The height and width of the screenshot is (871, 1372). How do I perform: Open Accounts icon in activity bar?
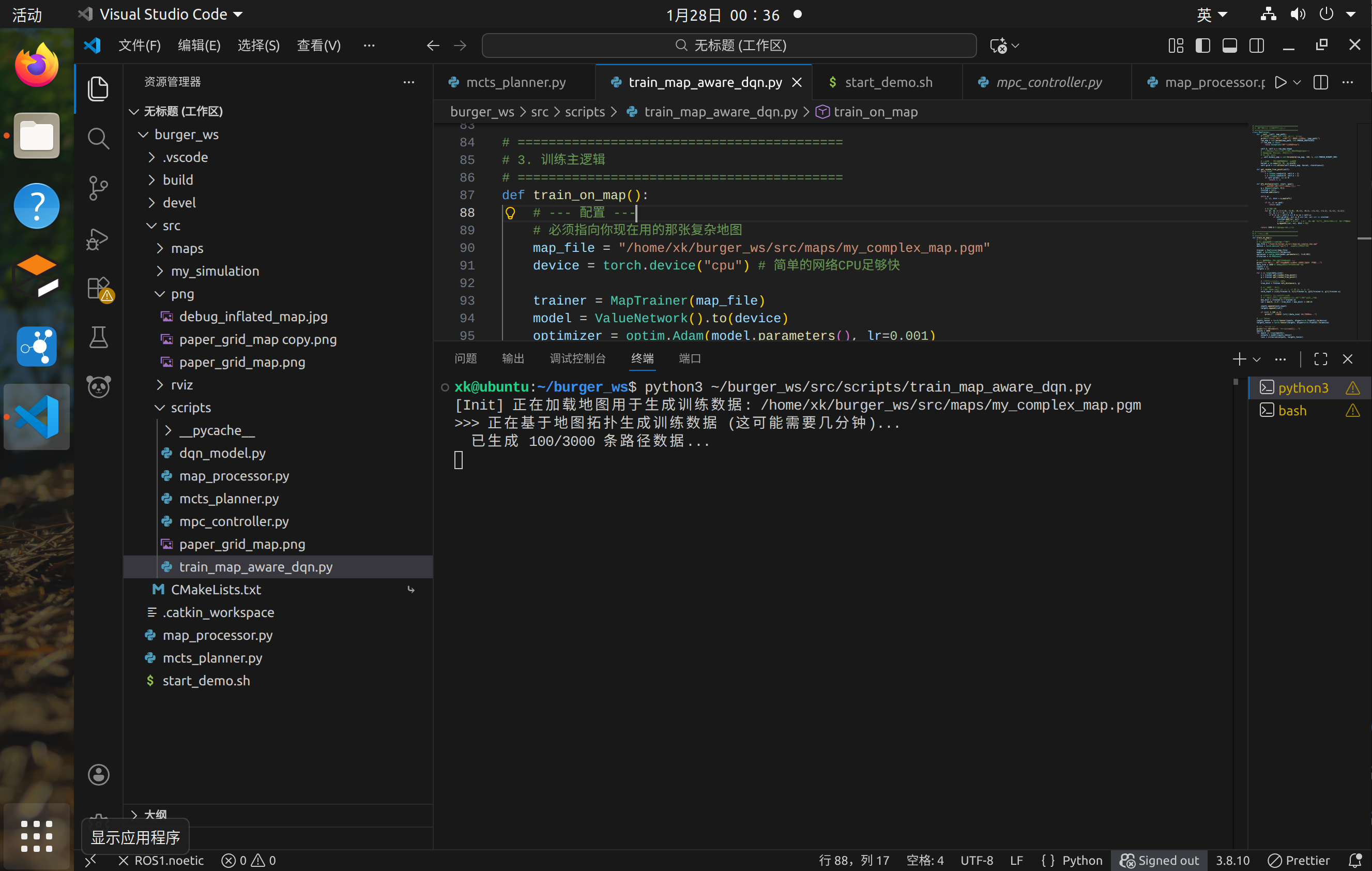pyautogui.click(x=98, y=774)
